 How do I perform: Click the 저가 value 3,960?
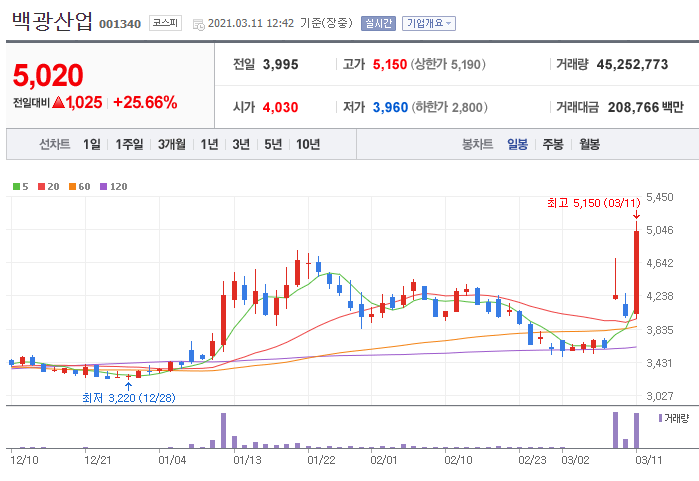coord(391,107)
